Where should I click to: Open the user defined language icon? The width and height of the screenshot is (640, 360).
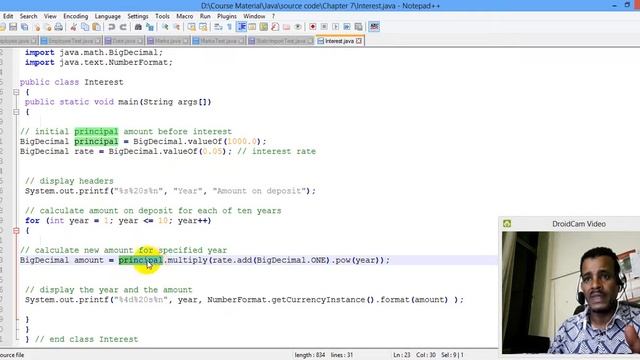pyautogui.click(x=252, y=27)
